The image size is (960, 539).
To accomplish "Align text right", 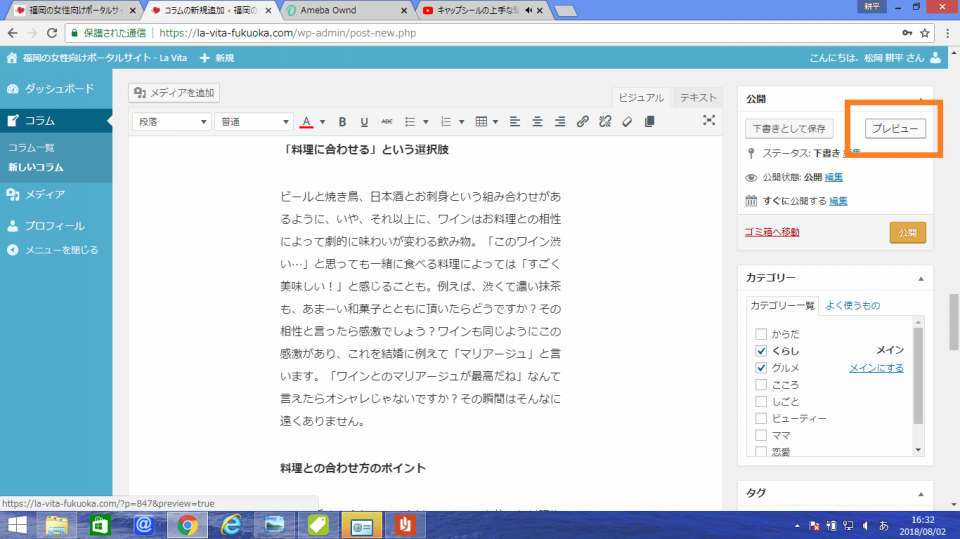I will [x=560, y=121].
